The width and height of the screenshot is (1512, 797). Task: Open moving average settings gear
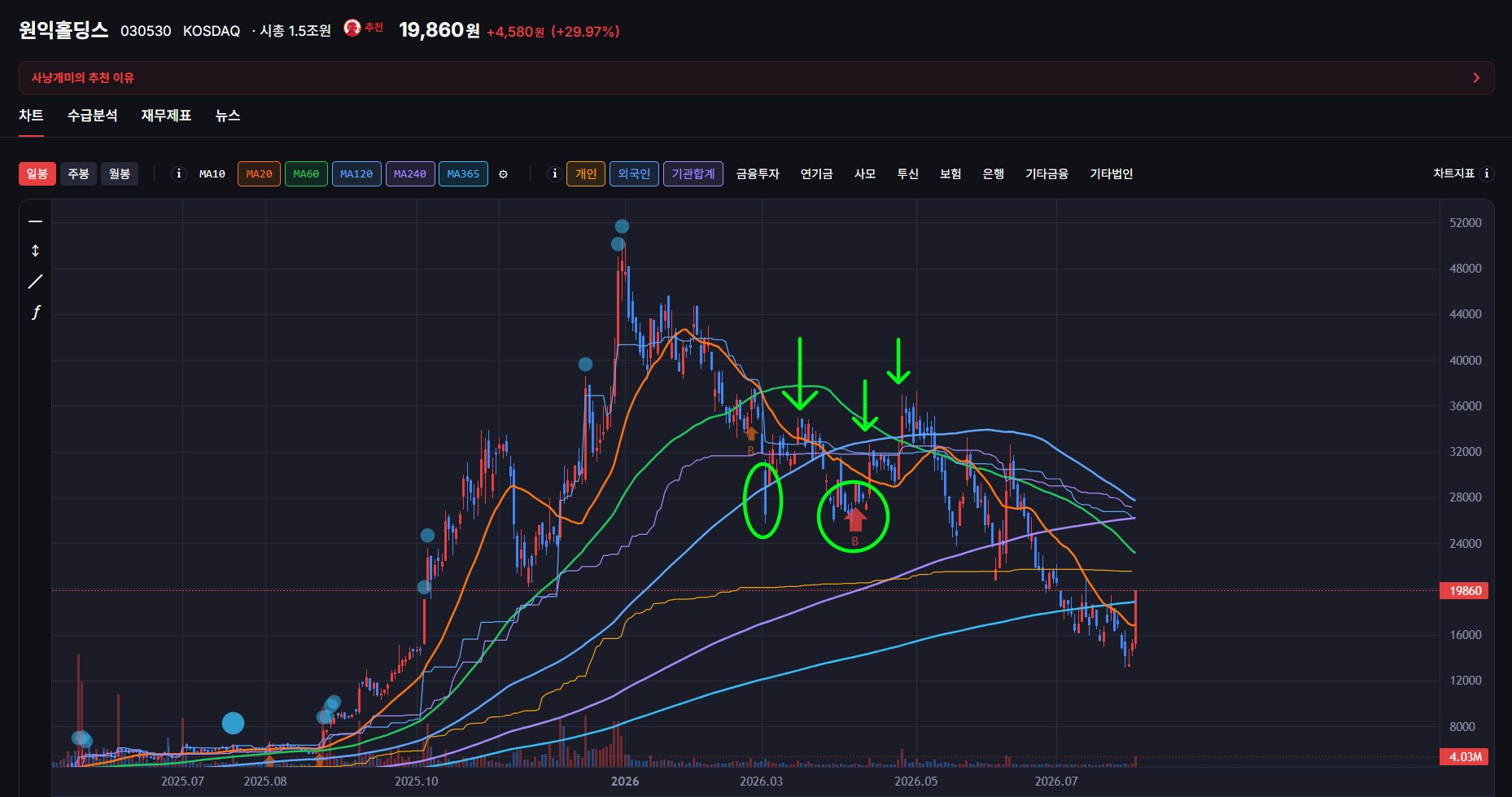click(503, 174)
